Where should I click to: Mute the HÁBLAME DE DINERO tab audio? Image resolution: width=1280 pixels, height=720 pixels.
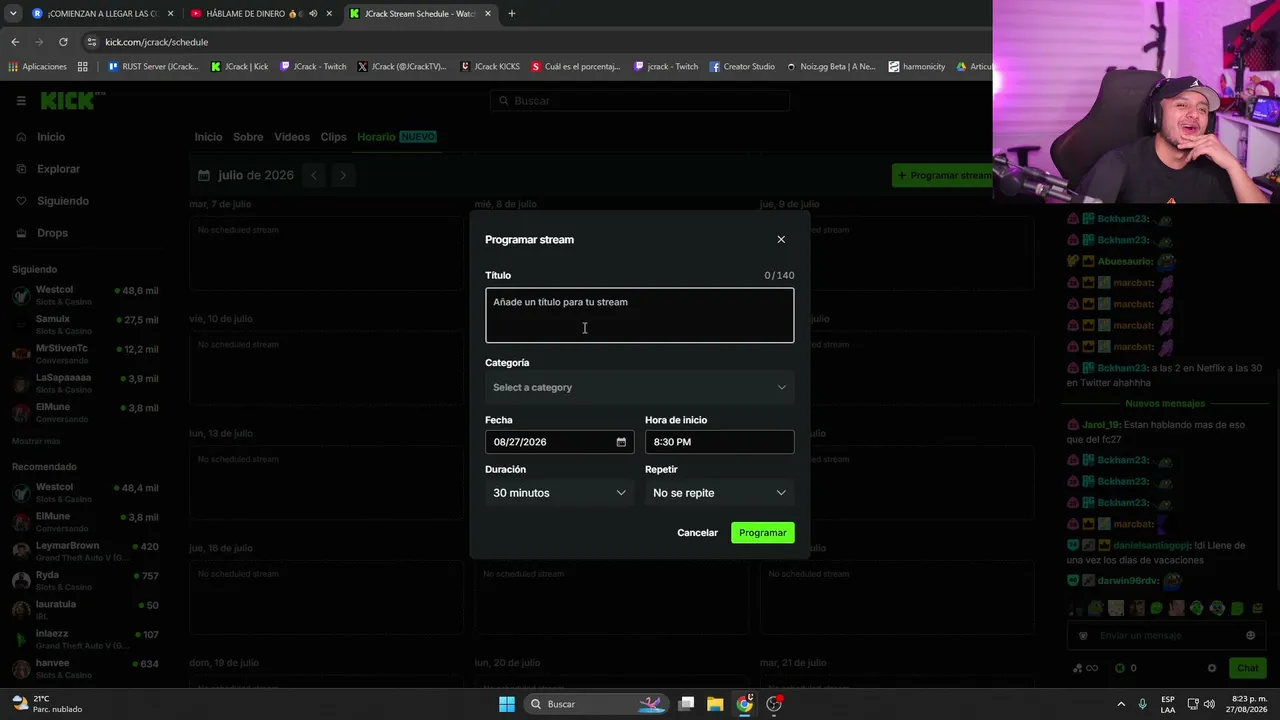click(313, 14)
